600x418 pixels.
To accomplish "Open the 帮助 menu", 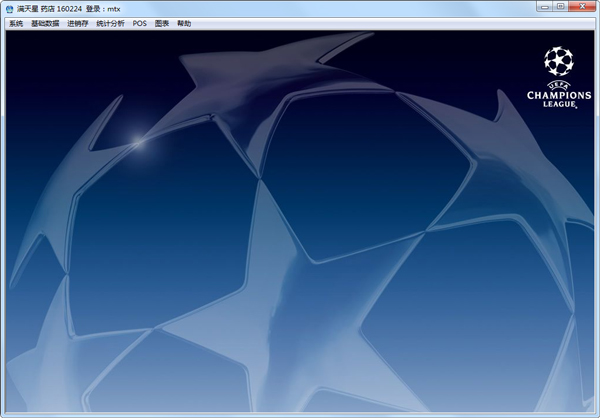I will pos(184,24).
